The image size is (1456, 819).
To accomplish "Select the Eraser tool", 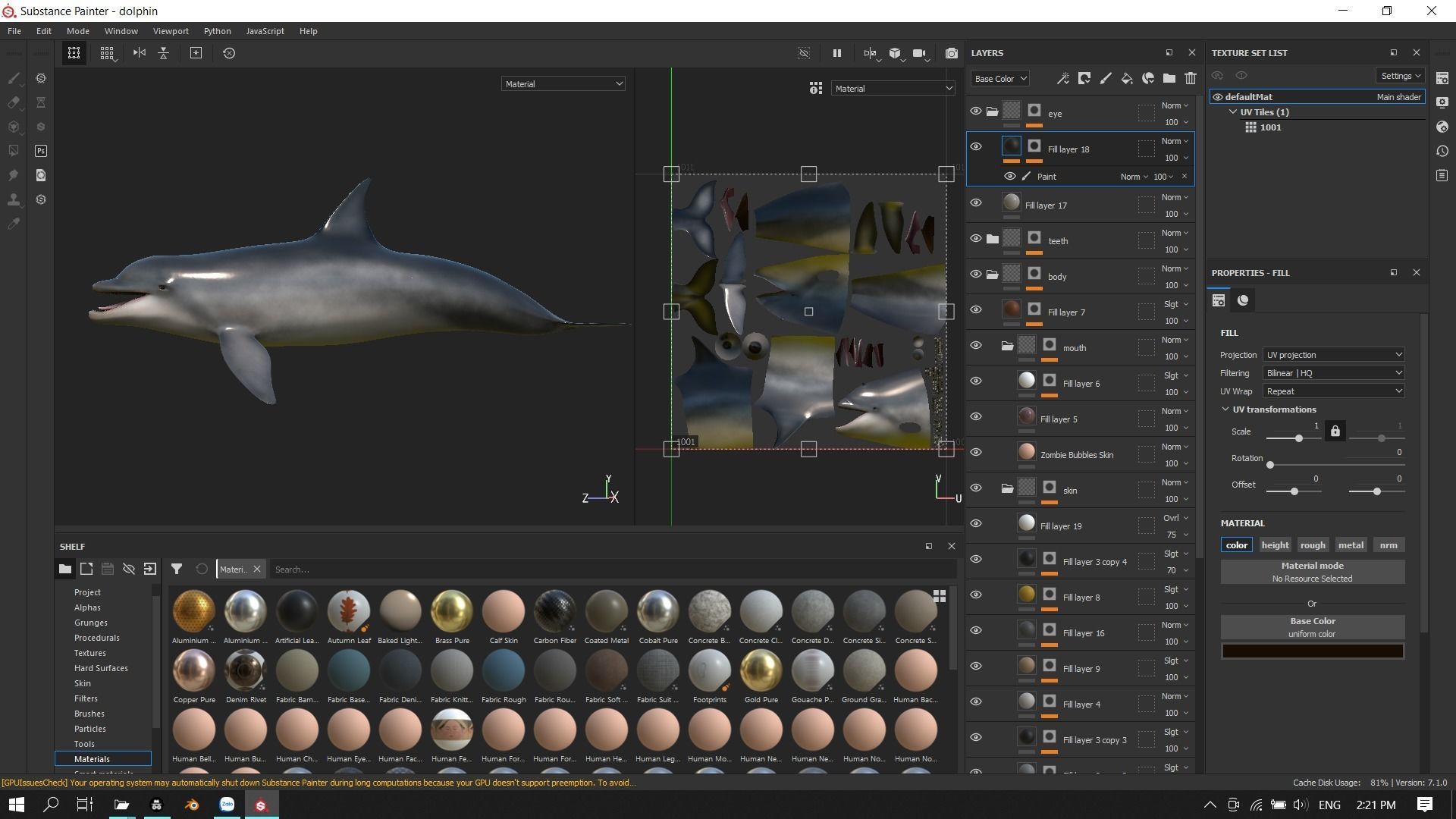I will coord(14,102).
